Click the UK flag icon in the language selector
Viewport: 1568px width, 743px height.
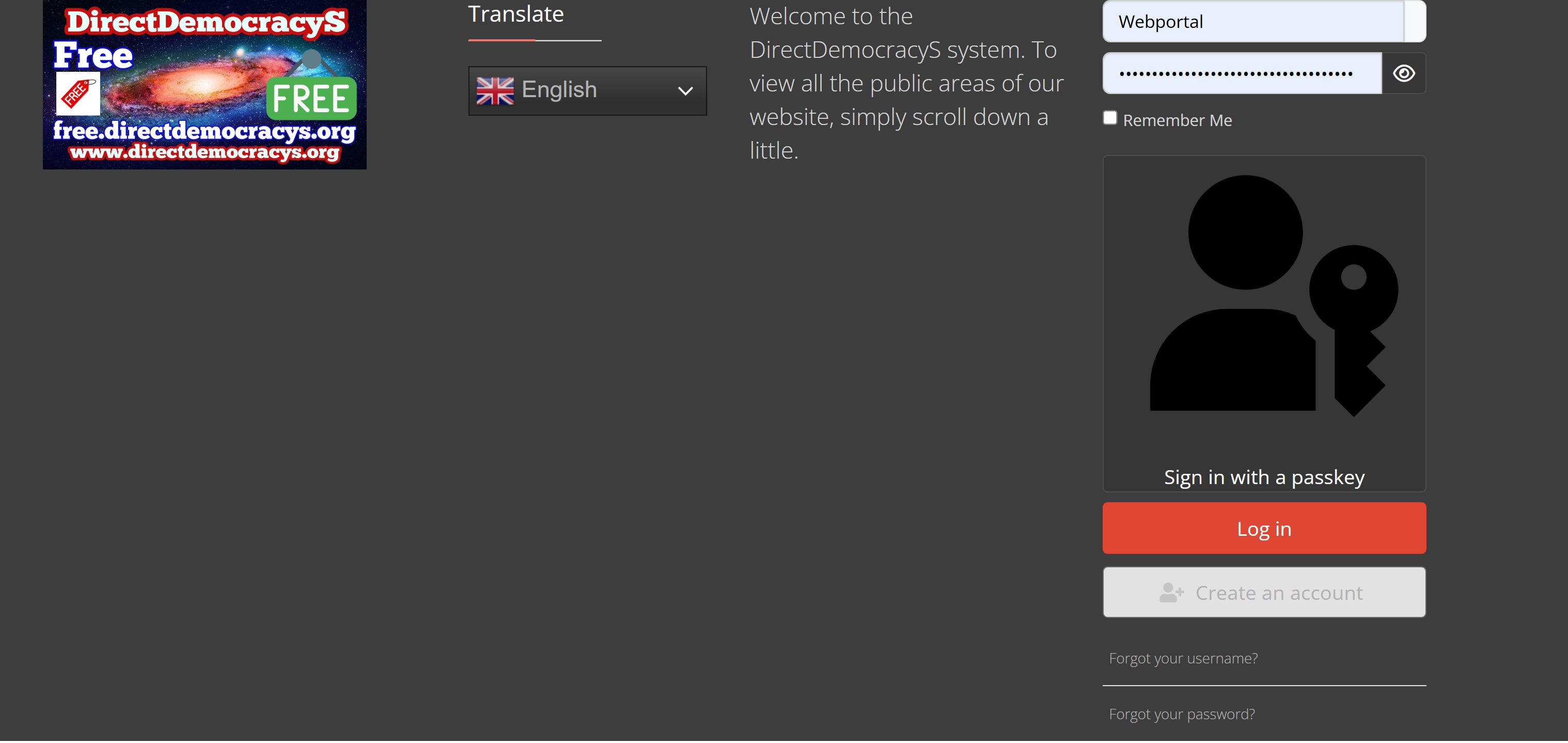(x=495, y=91)
